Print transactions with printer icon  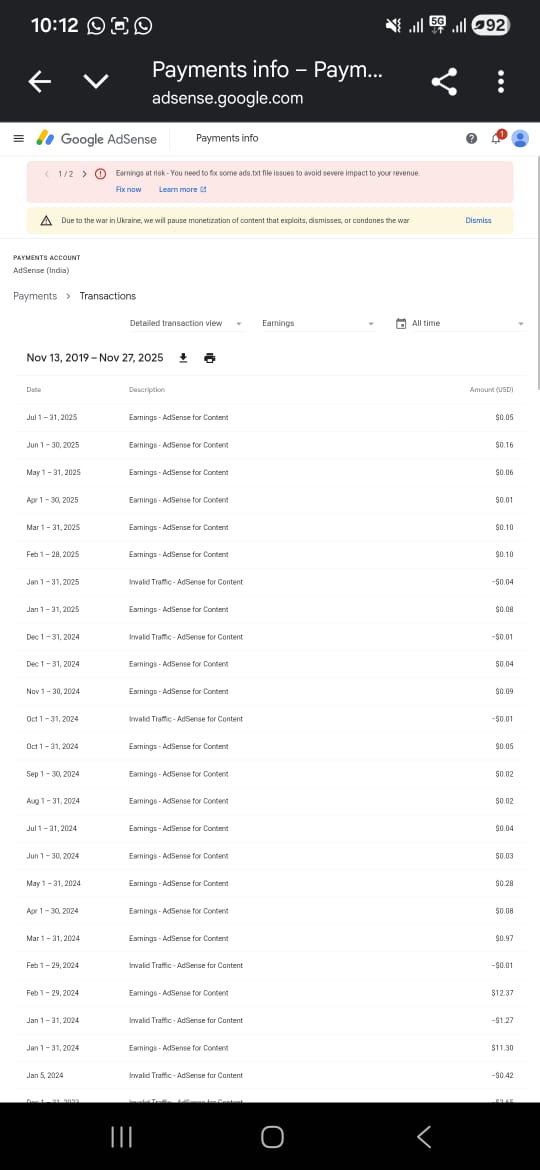tap(210, 358)
